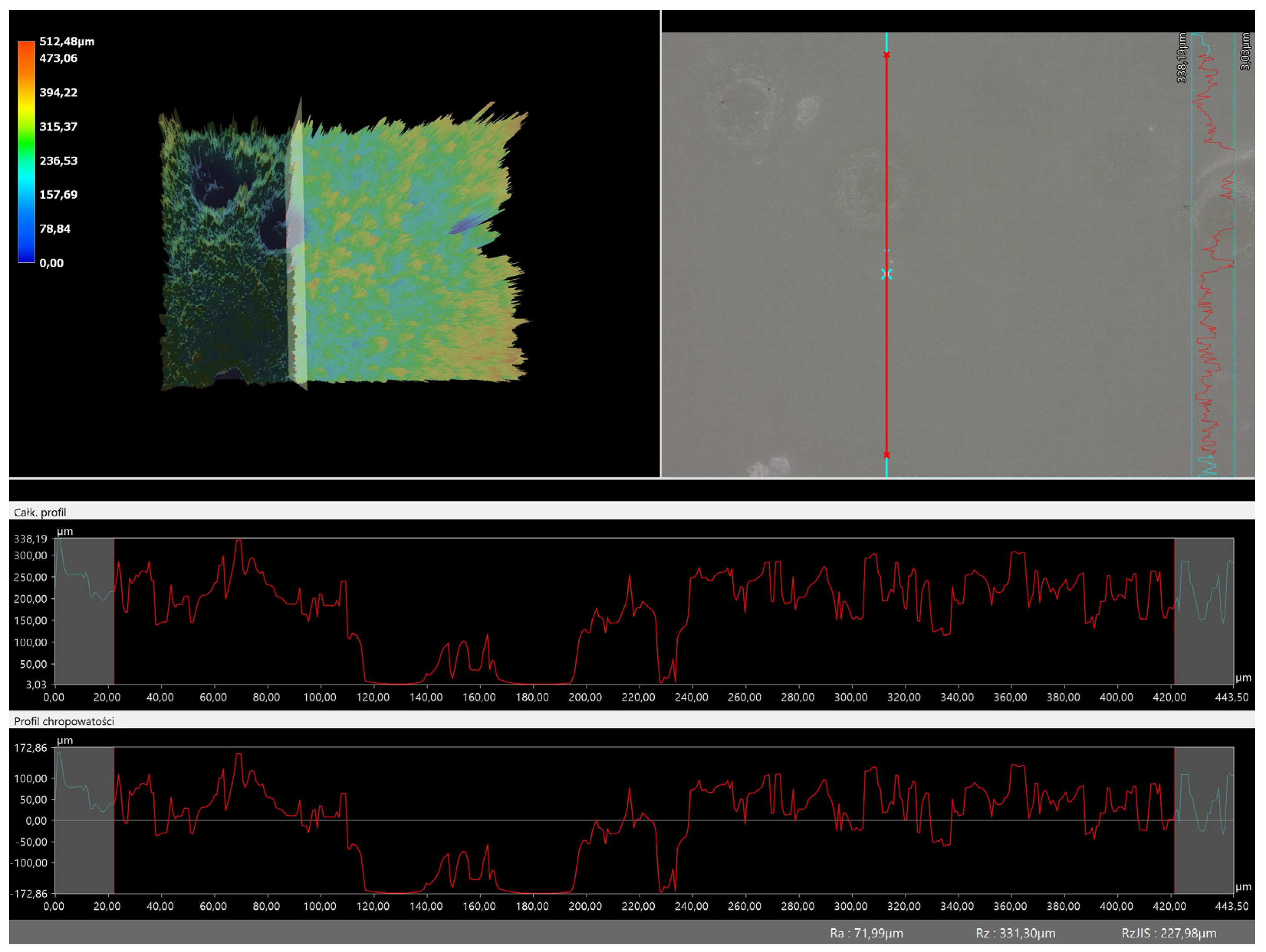Click the bottom red X endpoint marker
The height and width of the screenshot is (952, 1266).
[x=887, y=455]
